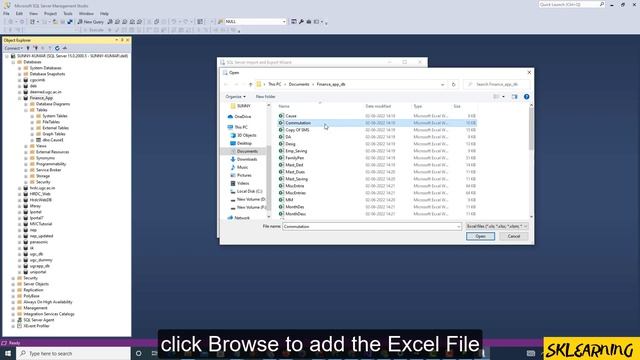The width and height of the screenshot is (640, 360).
Task: Select the Mast_Dues Excel file
Action: click(295, 172)
